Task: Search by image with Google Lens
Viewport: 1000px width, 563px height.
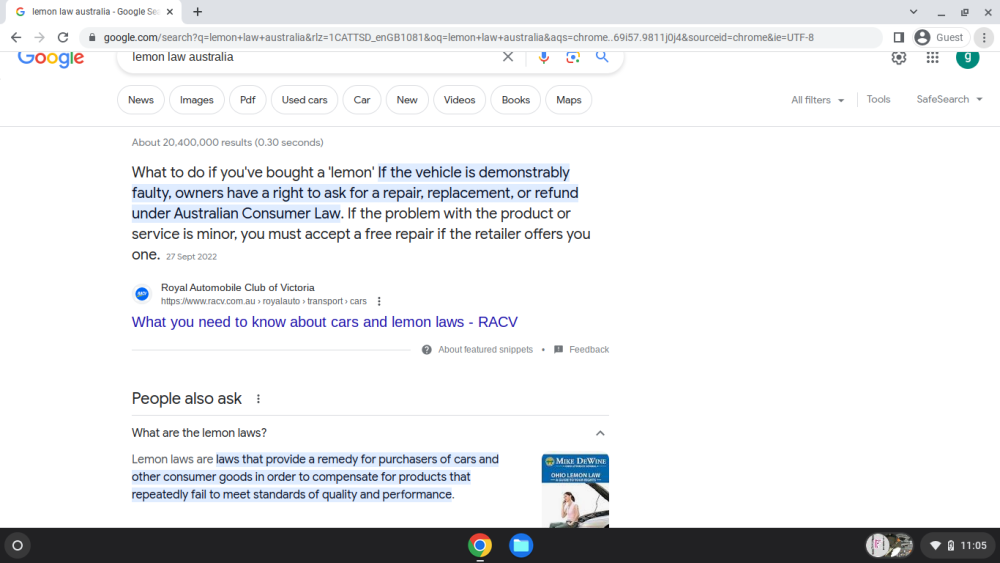Action: tap(573, 57)
